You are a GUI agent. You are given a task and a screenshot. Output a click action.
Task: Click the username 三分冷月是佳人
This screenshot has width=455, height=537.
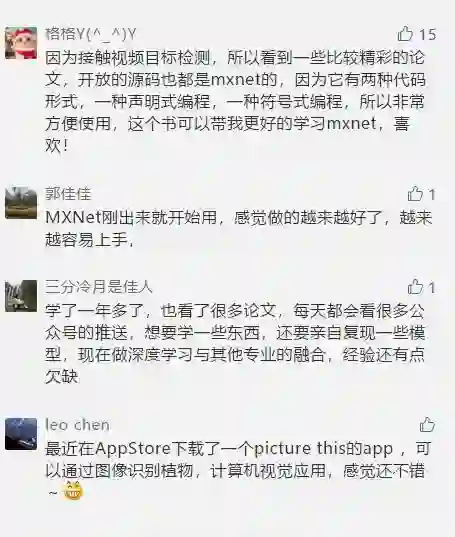coord(98,287)
